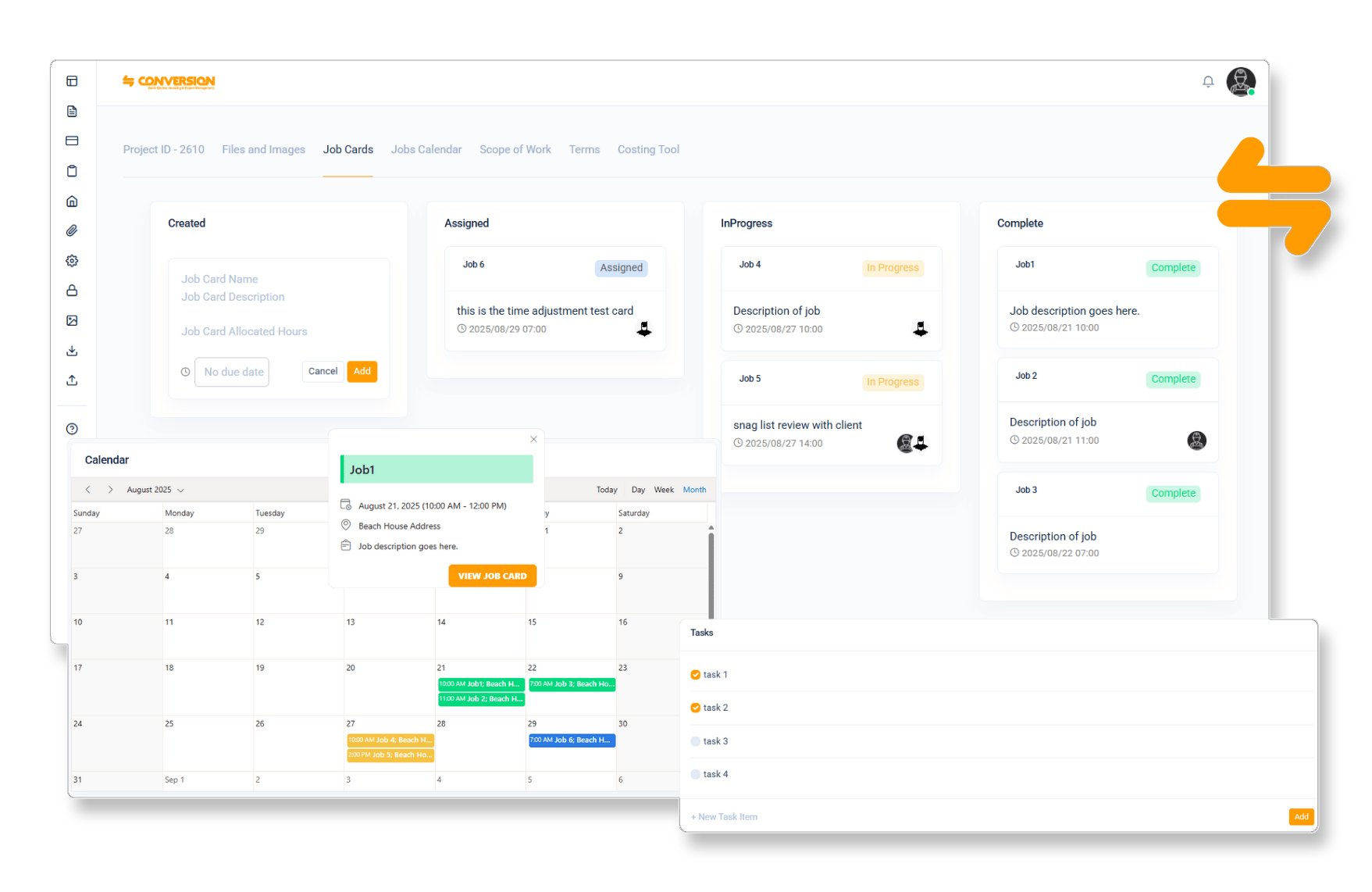1372x892 pixels.
Task: Click the download icon in sidebar
Action: [x=72, y=351]
